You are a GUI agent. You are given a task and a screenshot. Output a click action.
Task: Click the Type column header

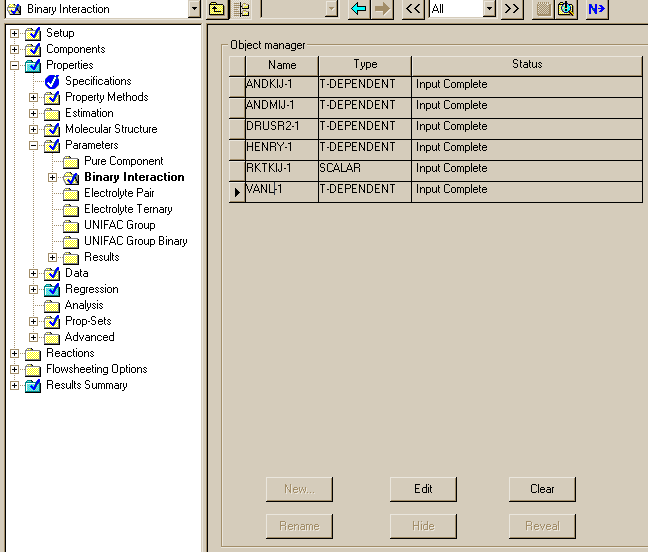365,65
